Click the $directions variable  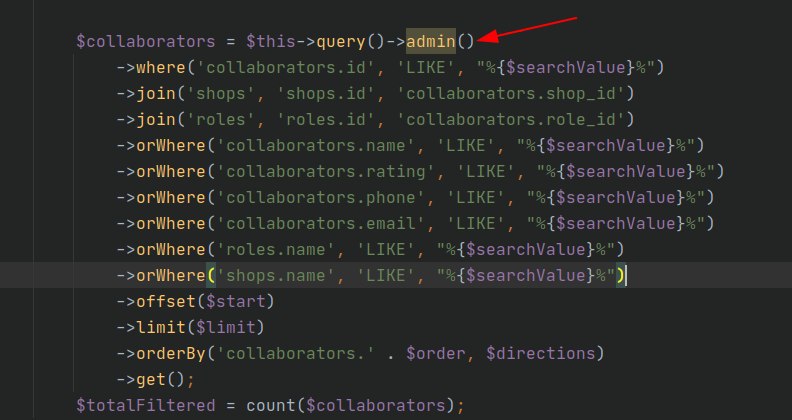(541, 354)
